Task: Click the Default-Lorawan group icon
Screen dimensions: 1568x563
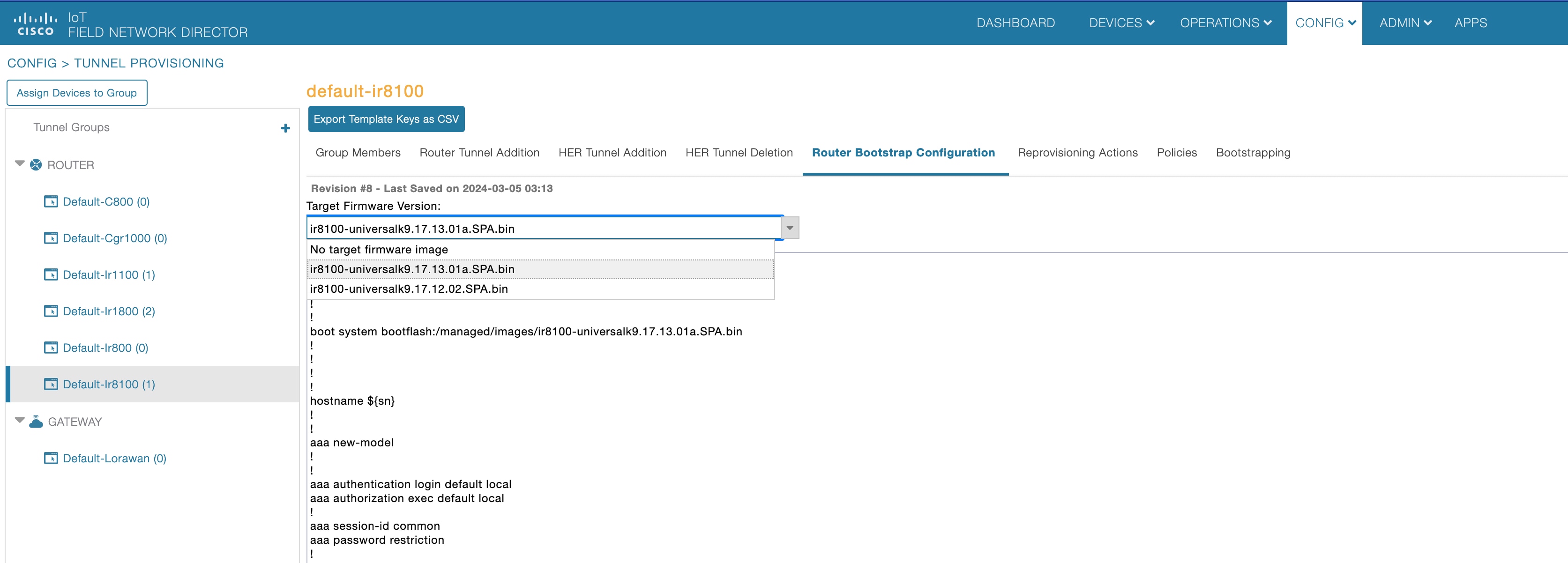Action: [51, 458]
